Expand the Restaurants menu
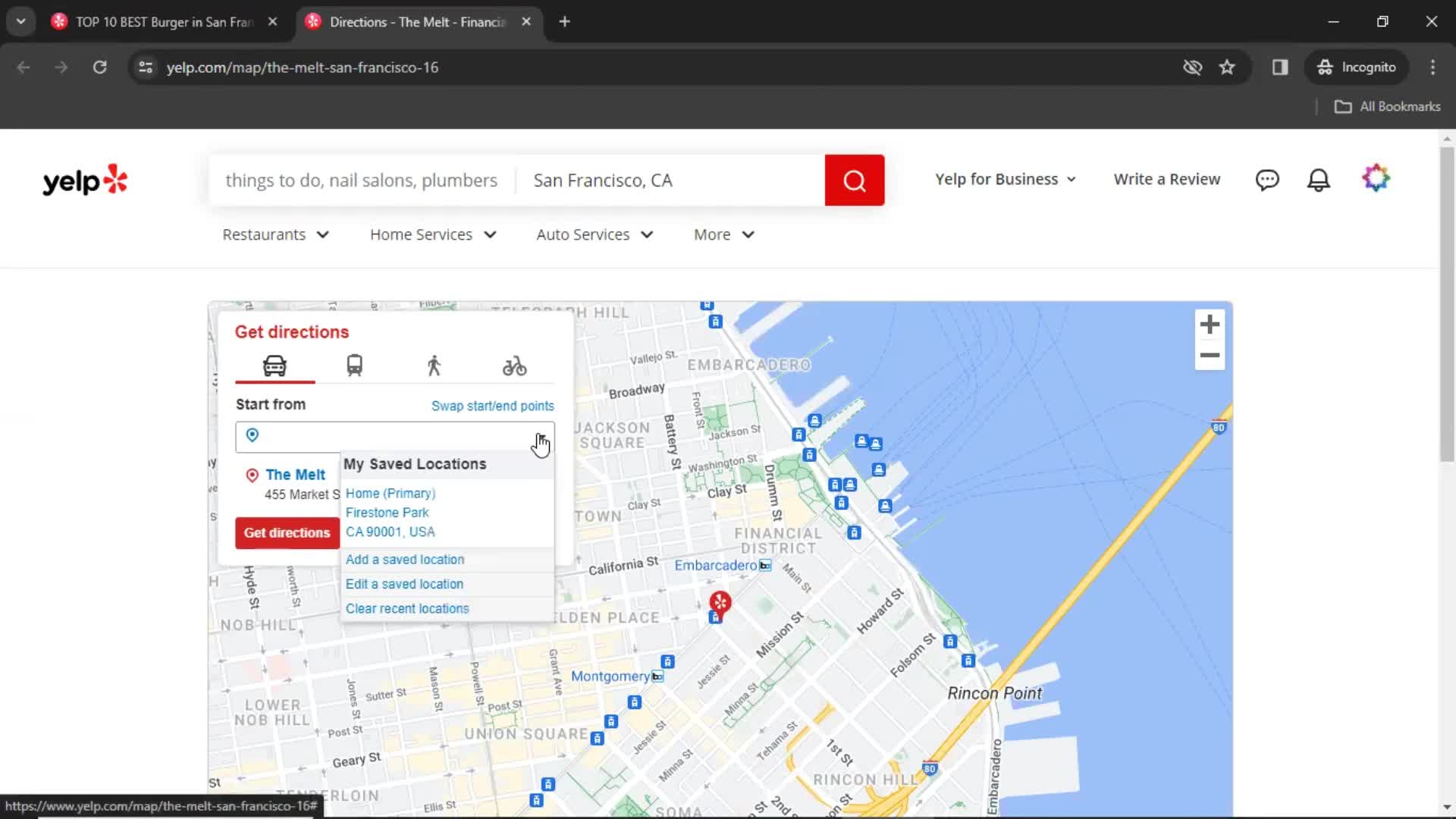 point(275,234)
